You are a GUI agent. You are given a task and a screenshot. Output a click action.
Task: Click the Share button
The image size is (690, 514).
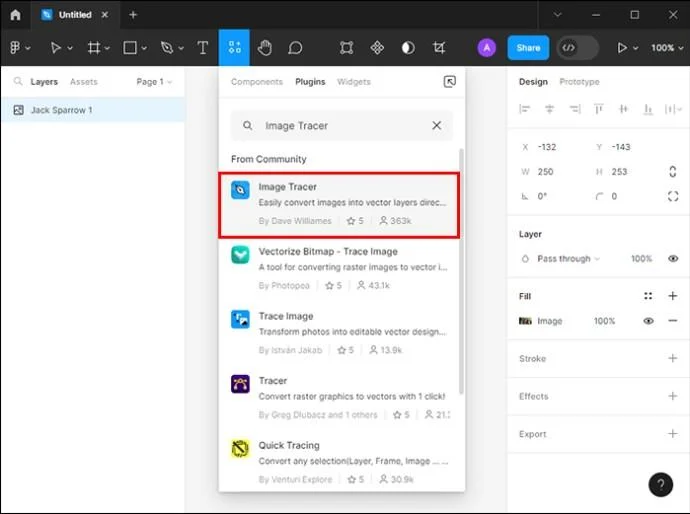(x=528, y=48)
